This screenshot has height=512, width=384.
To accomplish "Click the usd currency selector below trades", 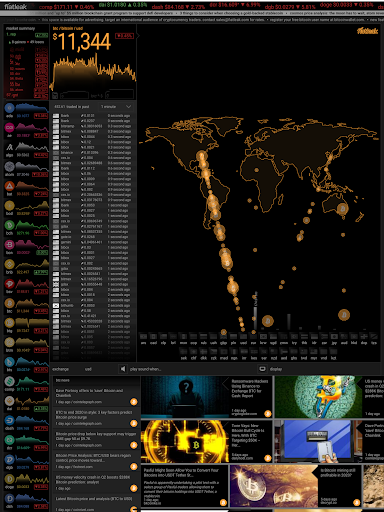I will point(88,369).
